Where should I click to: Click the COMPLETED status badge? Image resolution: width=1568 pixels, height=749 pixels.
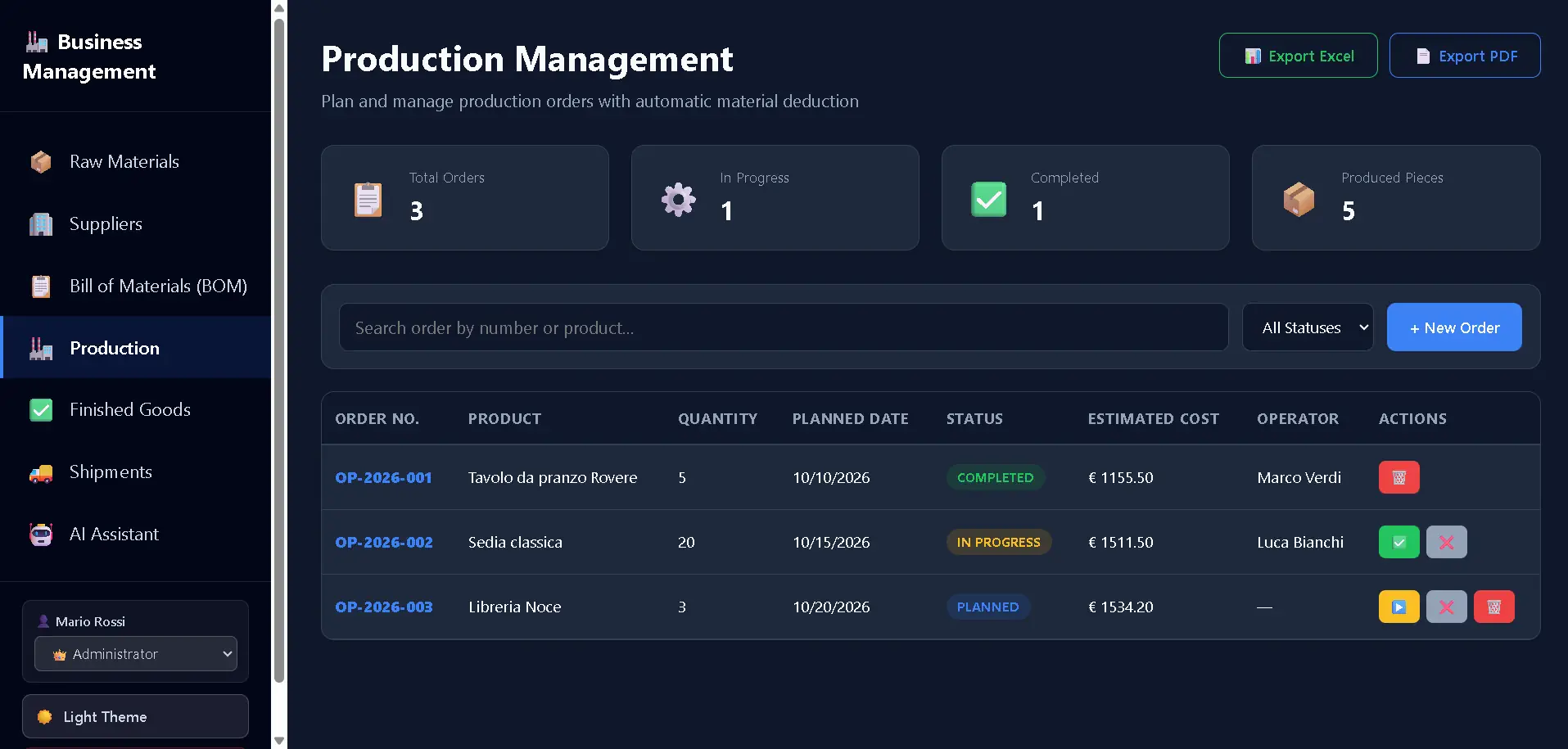point(995,478)
